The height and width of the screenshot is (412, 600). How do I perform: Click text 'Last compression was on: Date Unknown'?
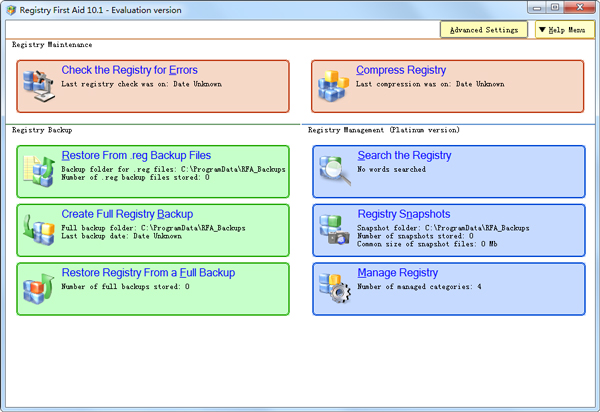(430, 84)
